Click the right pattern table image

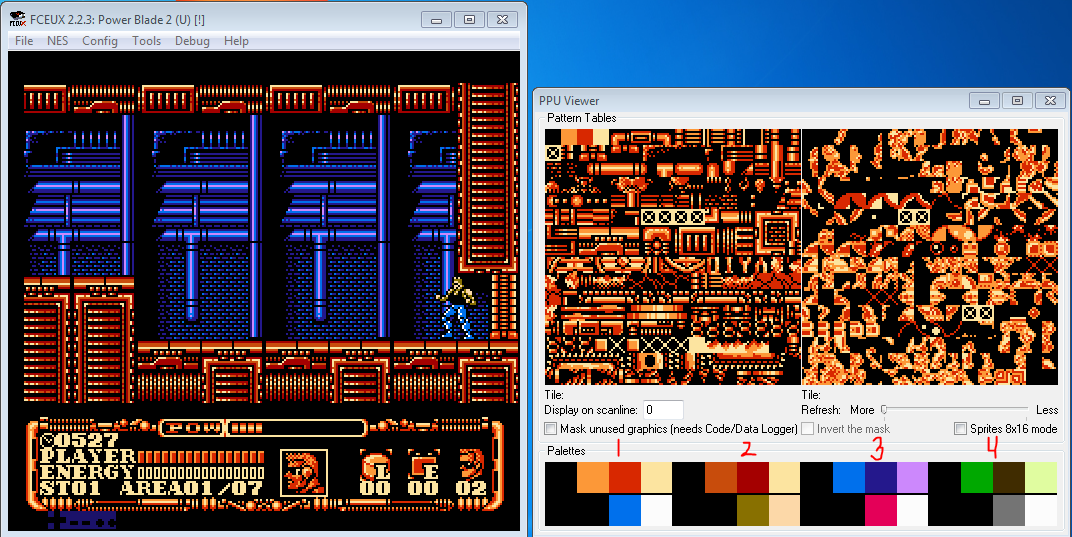point(930,257)
